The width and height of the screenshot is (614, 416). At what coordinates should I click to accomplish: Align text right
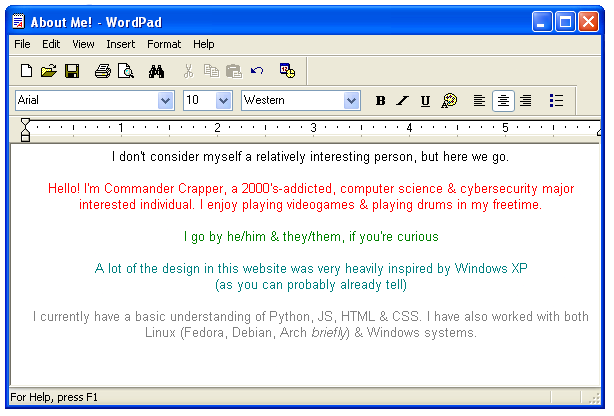(526, 101)
